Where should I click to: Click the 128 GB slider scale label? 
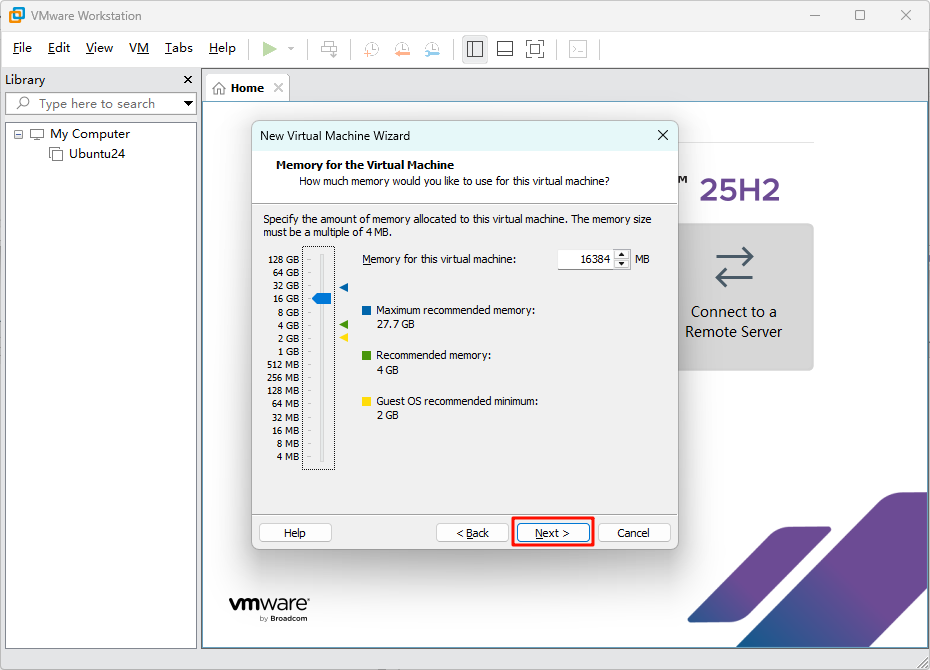[x=284, y=260]
